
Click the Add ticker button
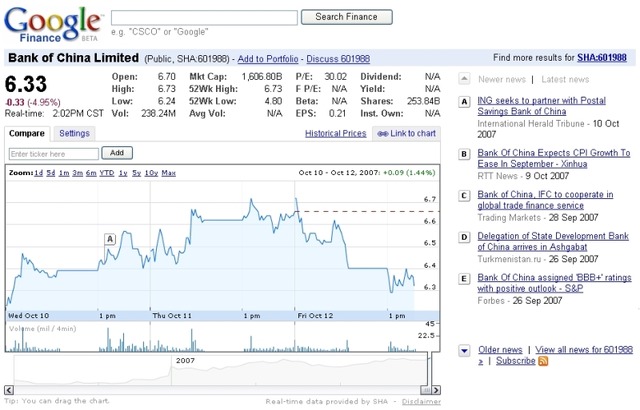coord(117,153)
